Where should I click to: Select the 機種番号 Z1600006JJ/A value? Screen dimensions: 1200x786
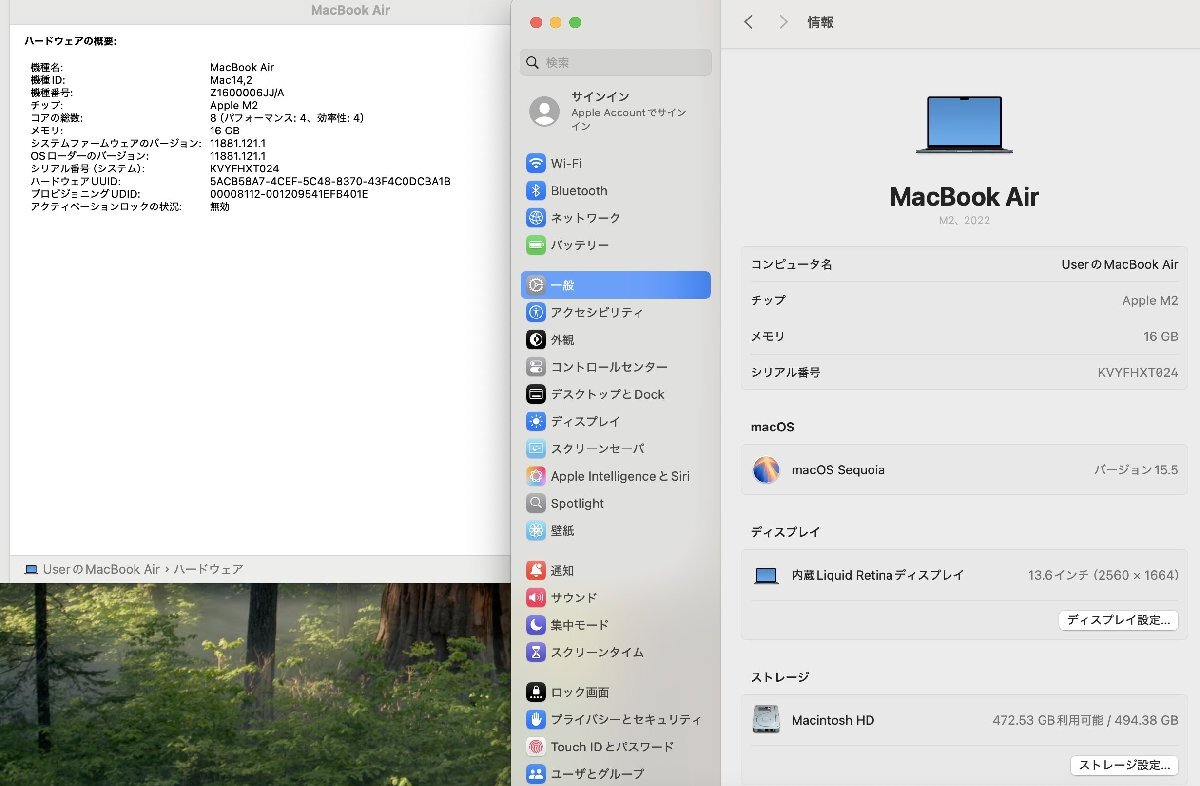pyautogui.click(x=247, y=93)
